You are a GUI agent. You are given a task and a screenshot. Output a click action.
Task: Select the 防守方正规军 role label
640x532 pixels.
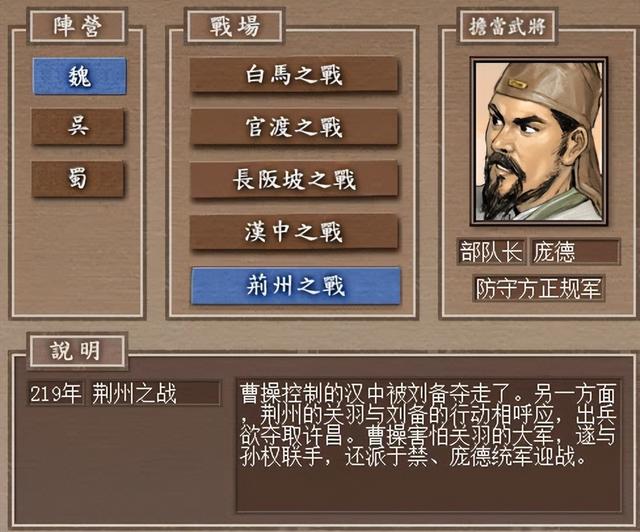click(538, 289)
